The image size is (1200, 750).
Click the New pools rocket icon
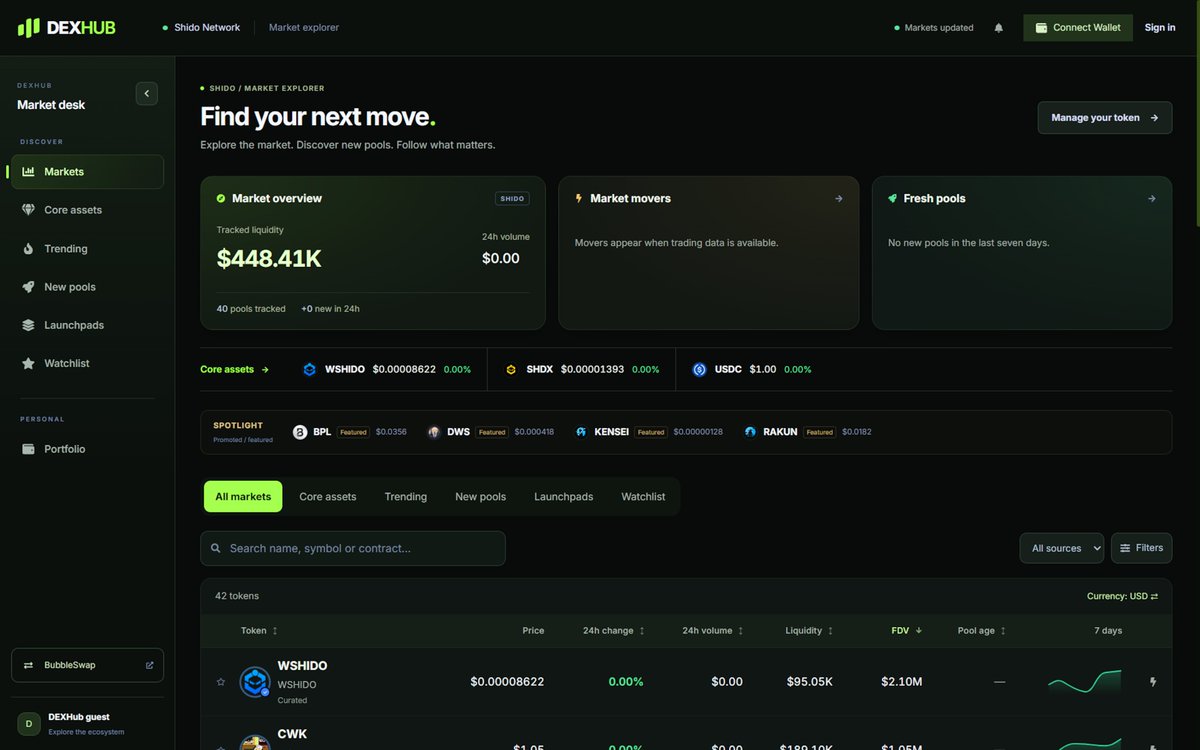28,287
